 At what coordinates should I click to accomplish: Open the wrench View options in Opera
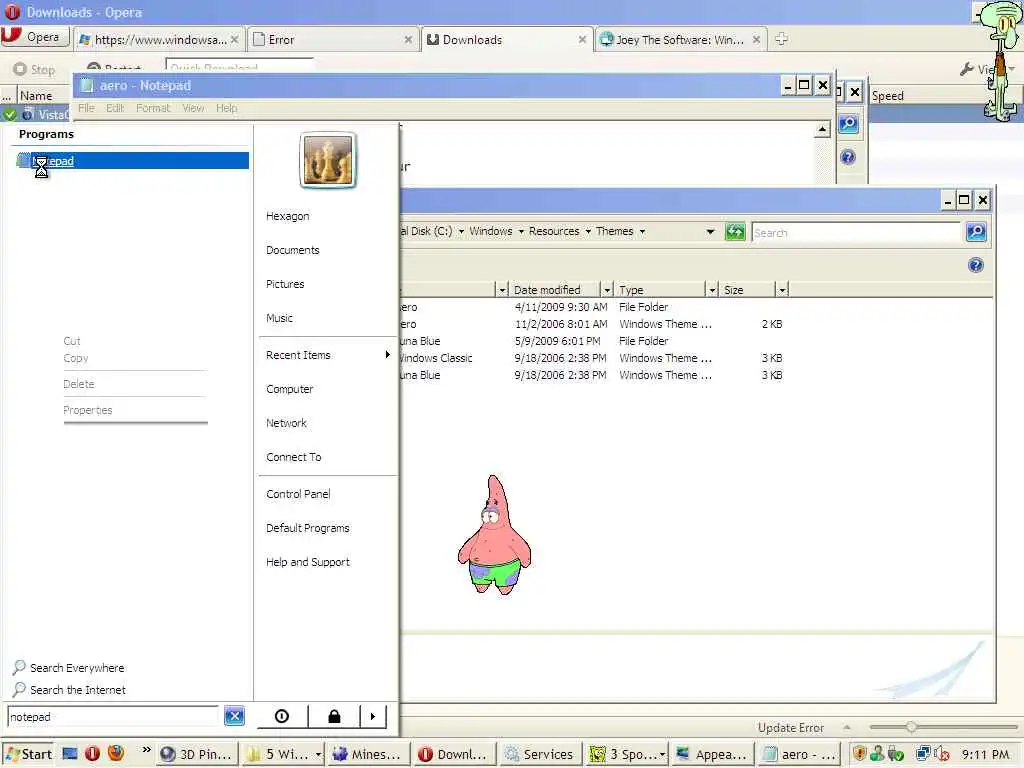[985, 69]
